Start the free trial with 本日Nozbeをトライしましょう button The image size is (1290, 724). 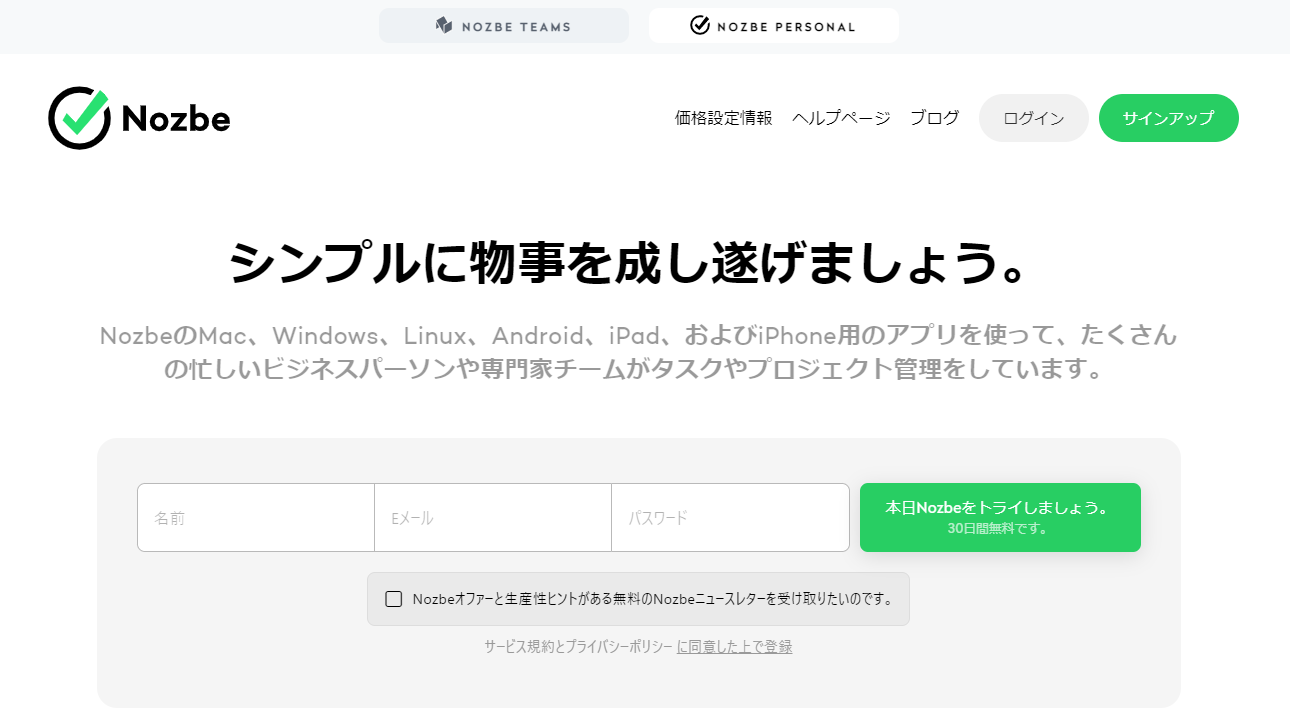[999, 517]
